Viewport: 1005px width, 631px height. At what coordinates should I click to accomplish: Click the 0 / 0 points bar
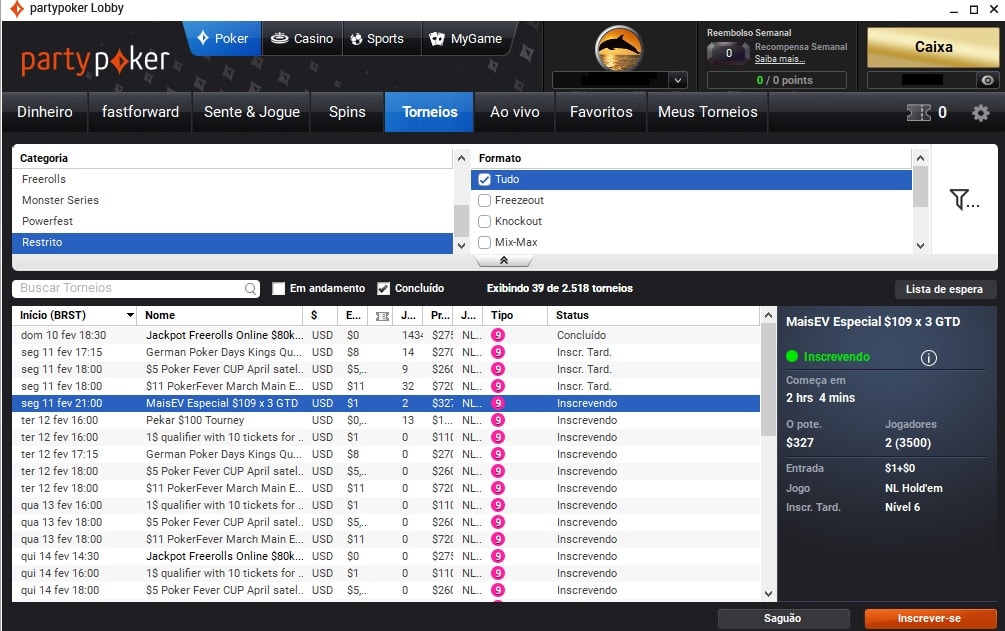[x=776, y=80]
